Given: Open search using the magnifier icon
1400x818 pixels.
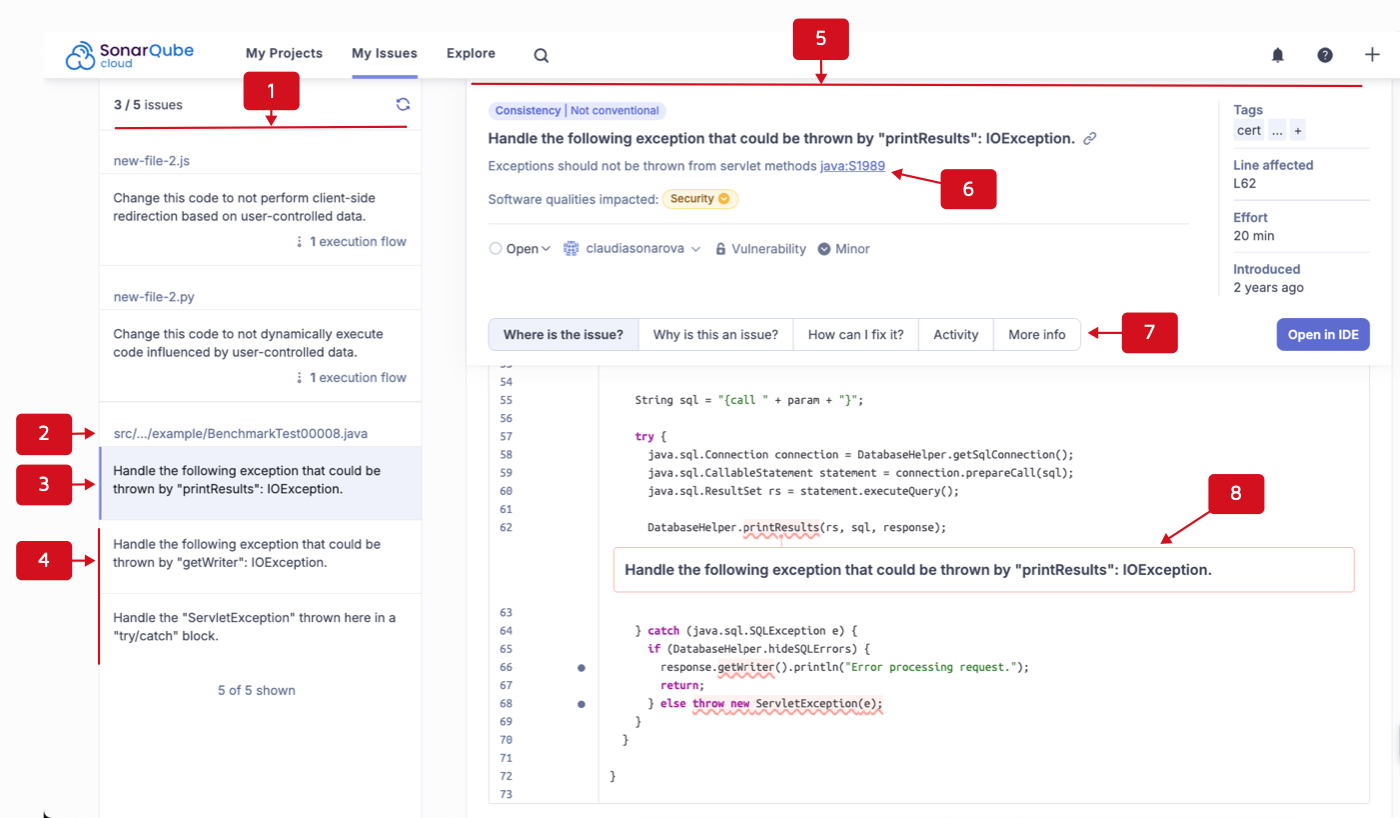Looking at the screenshot, I should [x=540, y=55].
